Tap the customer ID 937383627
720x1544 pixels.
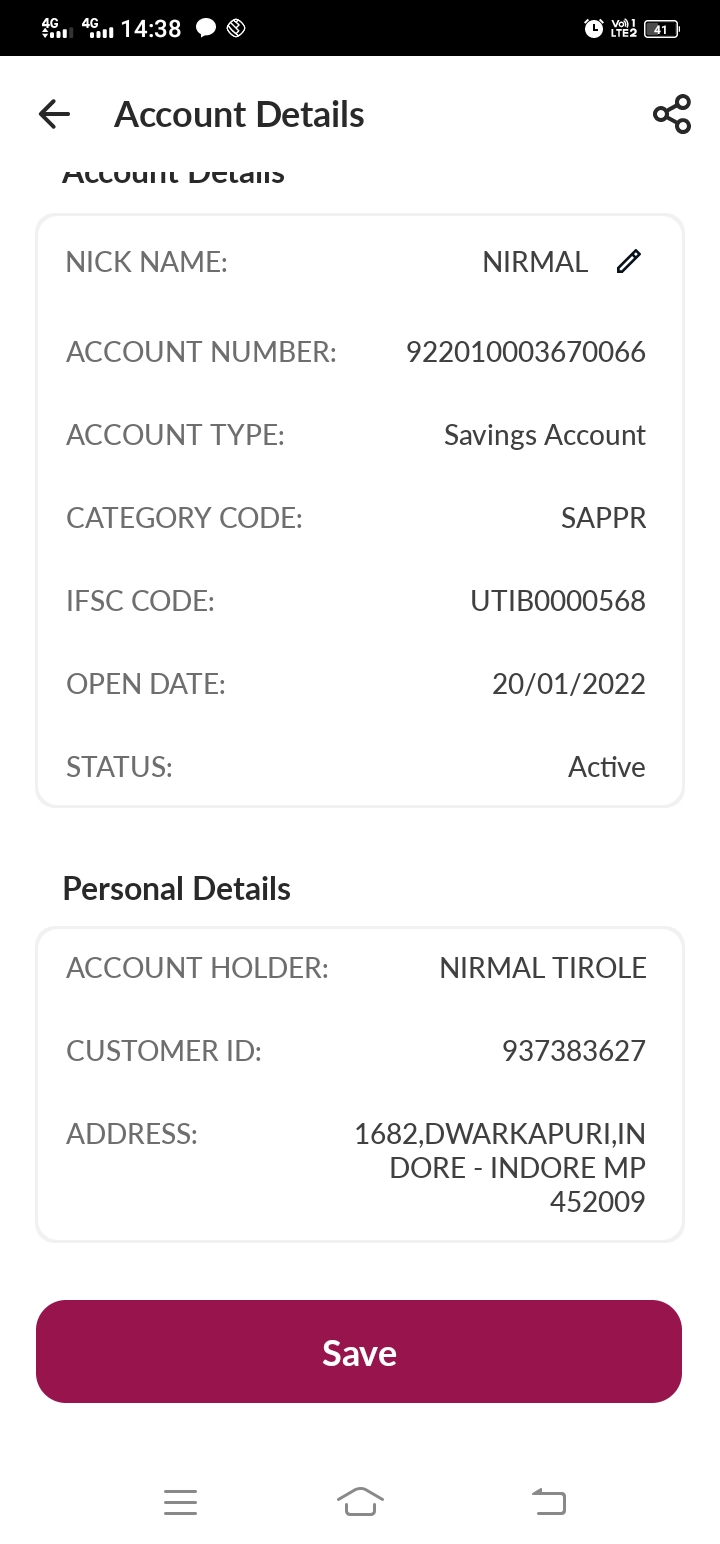(x=574, y=1051)
